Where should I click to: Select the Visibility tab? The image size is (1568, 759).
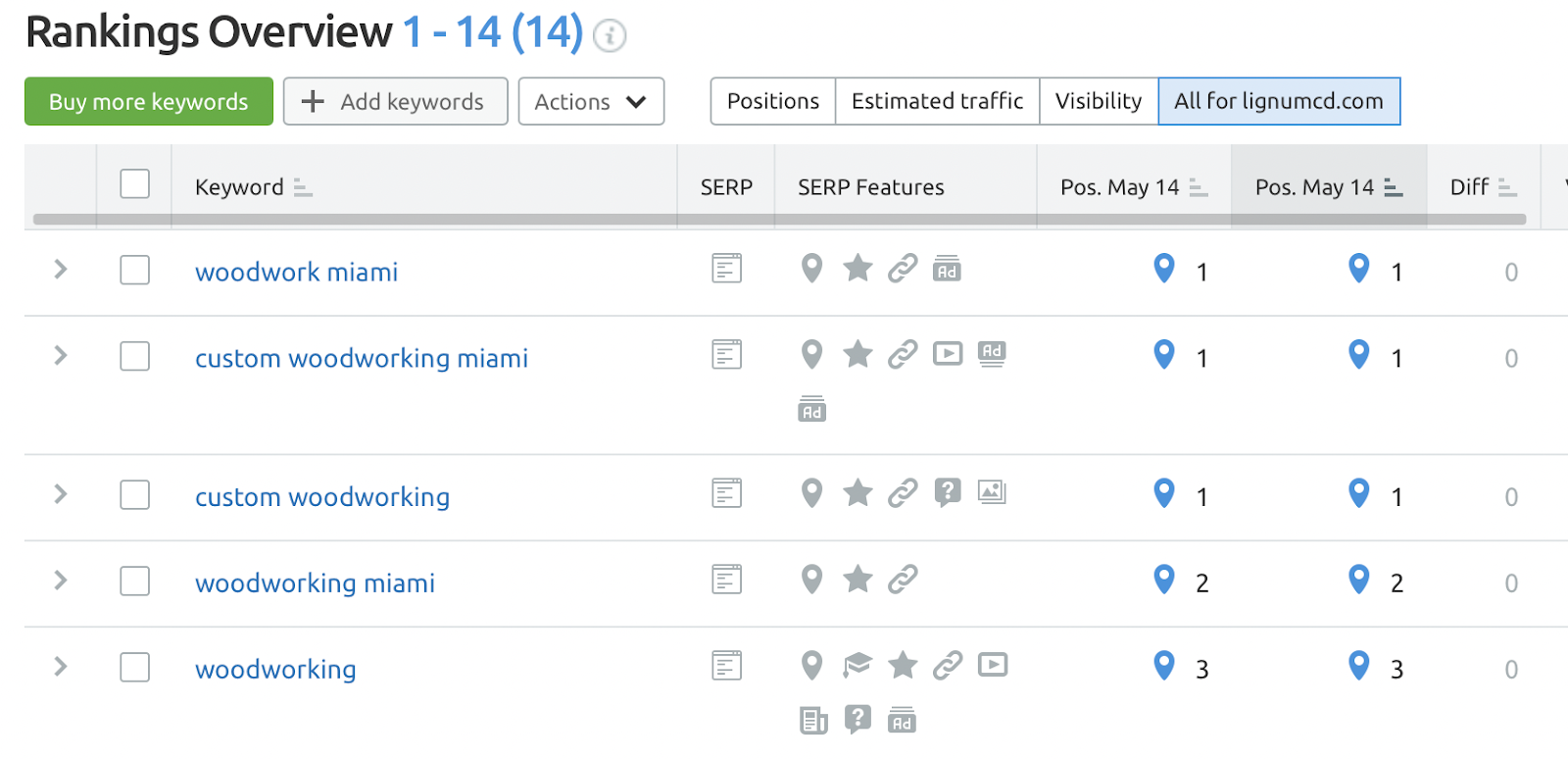1098,101
